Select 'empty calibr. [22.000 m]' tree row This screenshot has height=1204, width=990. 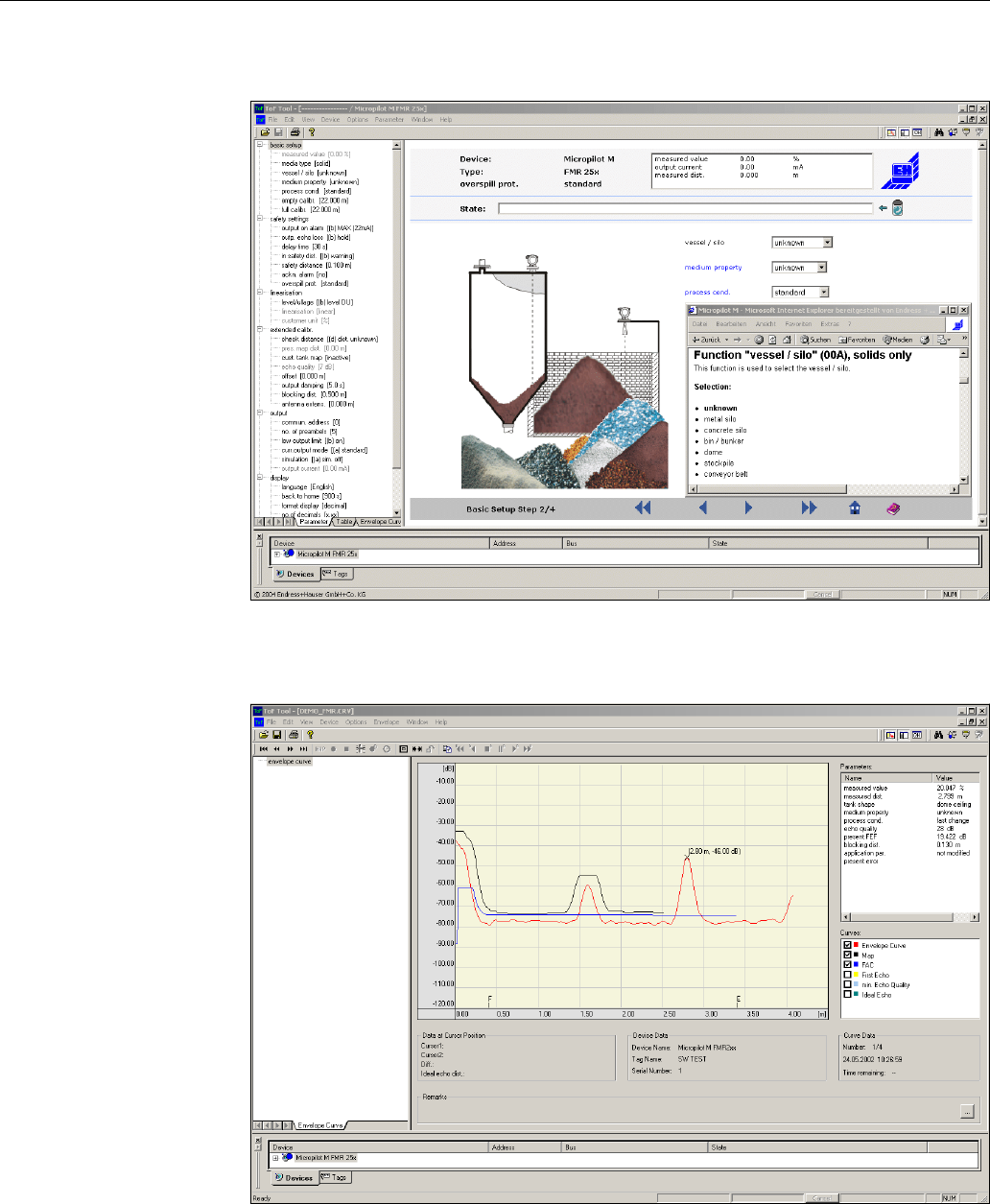point(317,200)
